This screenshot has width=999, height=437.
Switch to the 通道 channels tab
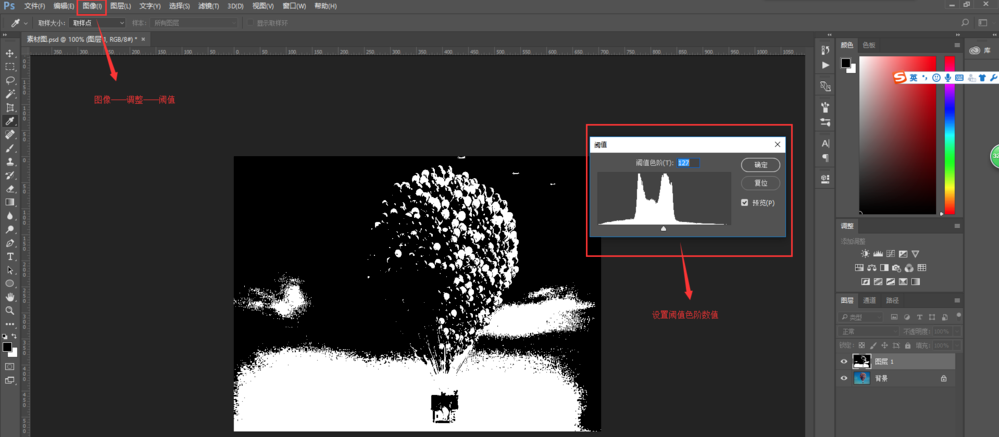point(870,300)
